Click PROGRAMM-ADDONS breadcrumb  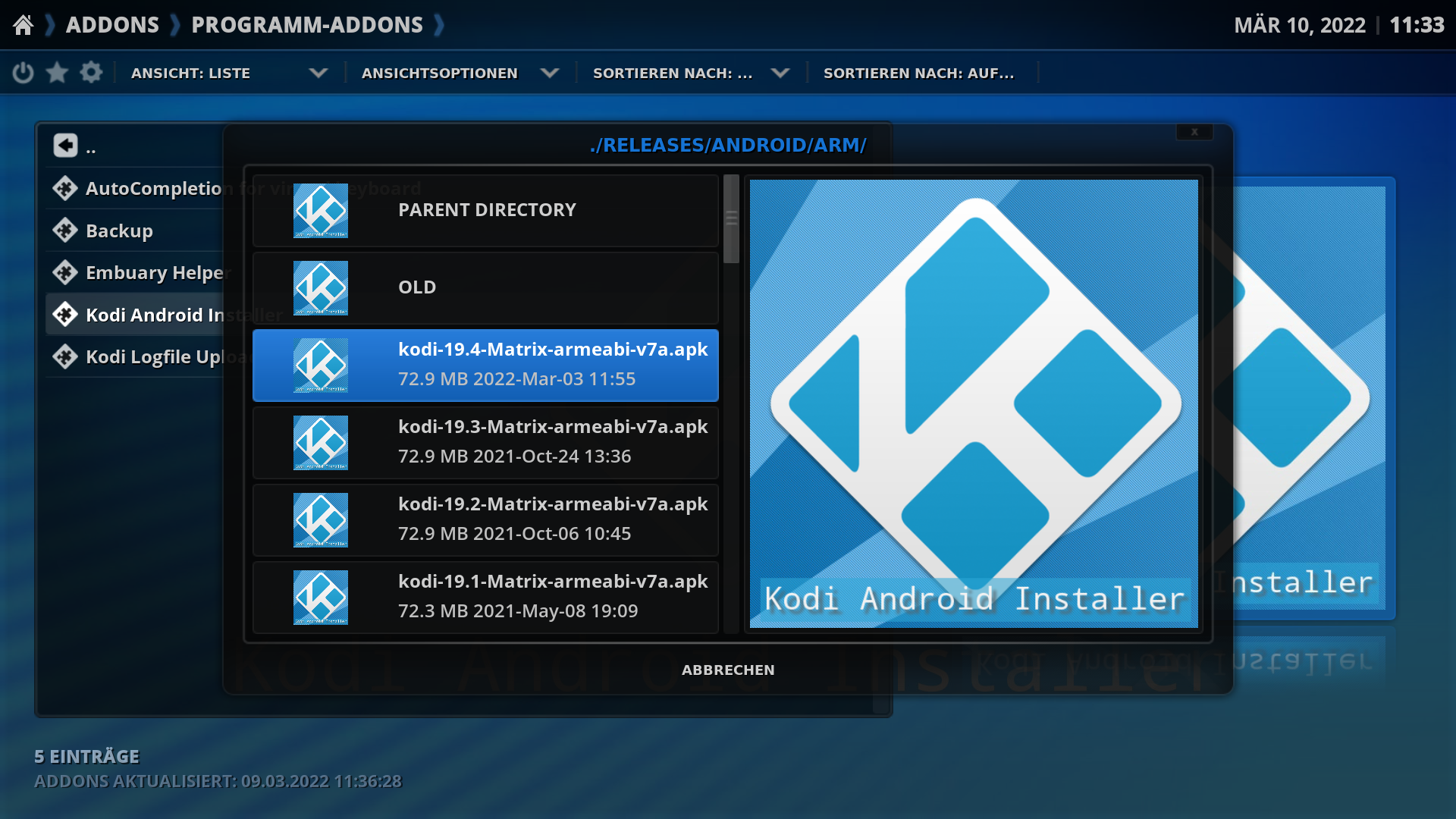[307, 25]
